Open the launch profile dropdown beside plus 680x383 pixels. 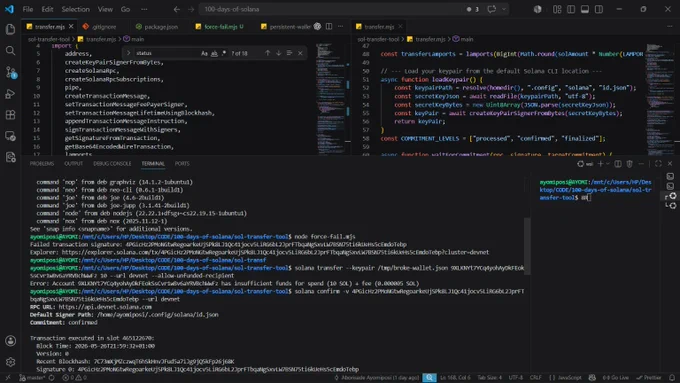click(608, 164)
